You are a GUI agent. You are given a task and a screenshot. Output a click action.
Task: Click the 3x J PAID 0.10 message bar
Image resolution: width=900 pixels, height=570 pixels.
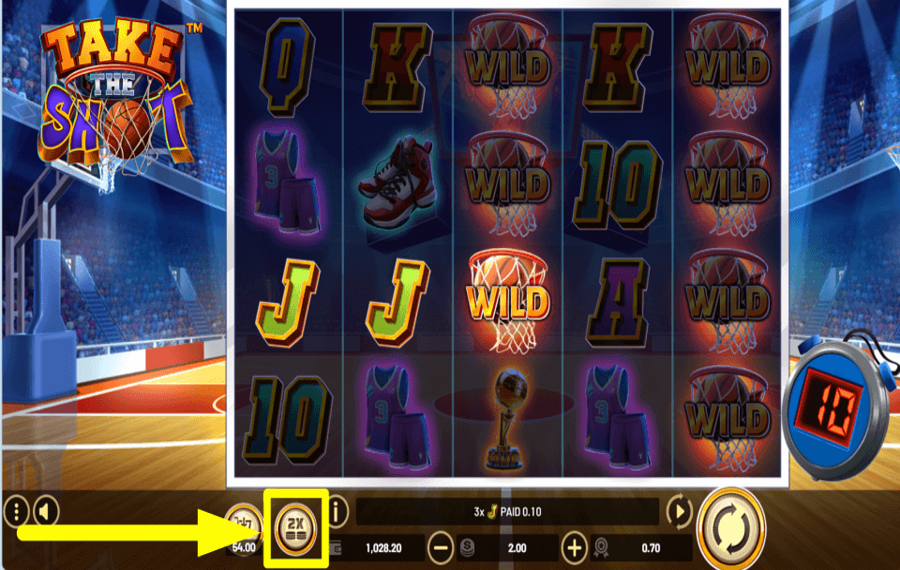click(x=507, y=511)
